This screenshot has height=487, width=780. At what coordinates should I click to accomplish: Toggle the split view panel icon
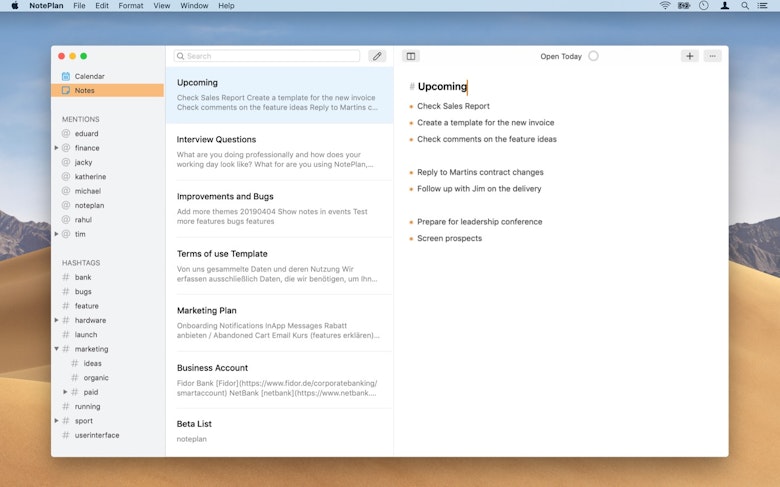pyautogui.click(x=411, y=56)
